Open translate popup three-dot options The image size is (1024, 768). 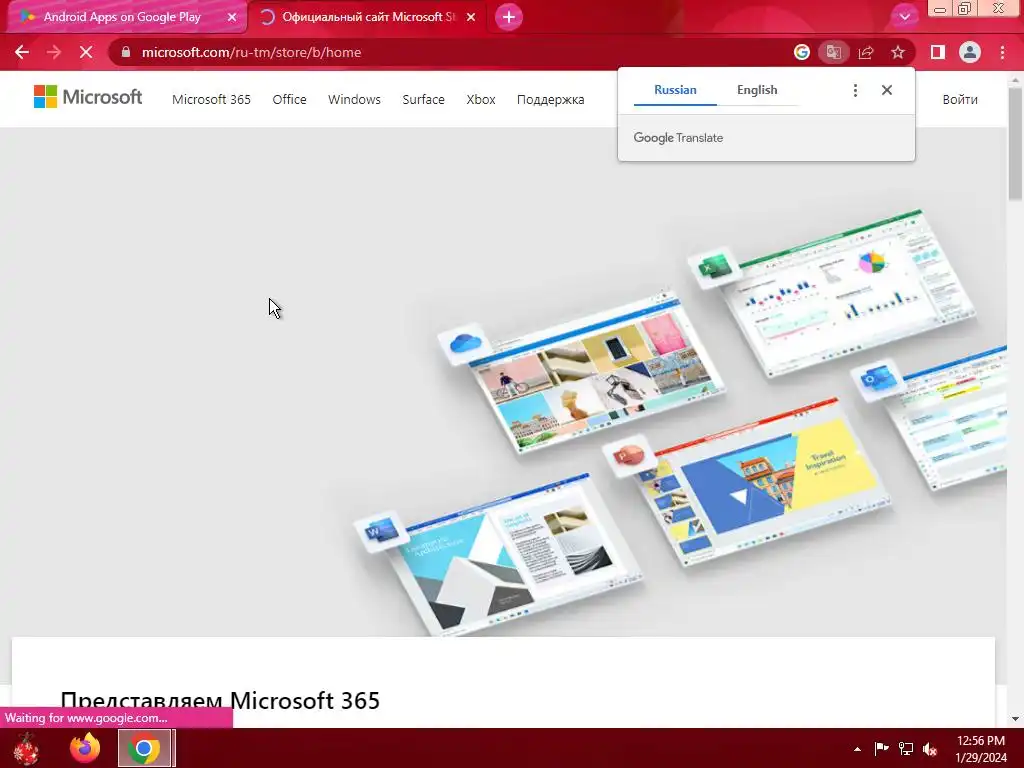[855, 90]
